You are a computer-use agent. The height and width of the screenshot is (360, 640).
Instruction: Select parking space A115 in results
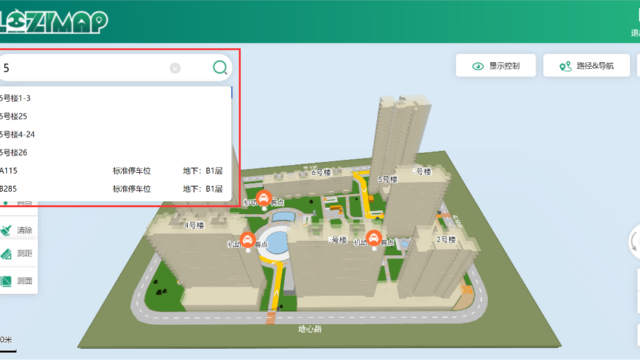(x=115, y=171)
